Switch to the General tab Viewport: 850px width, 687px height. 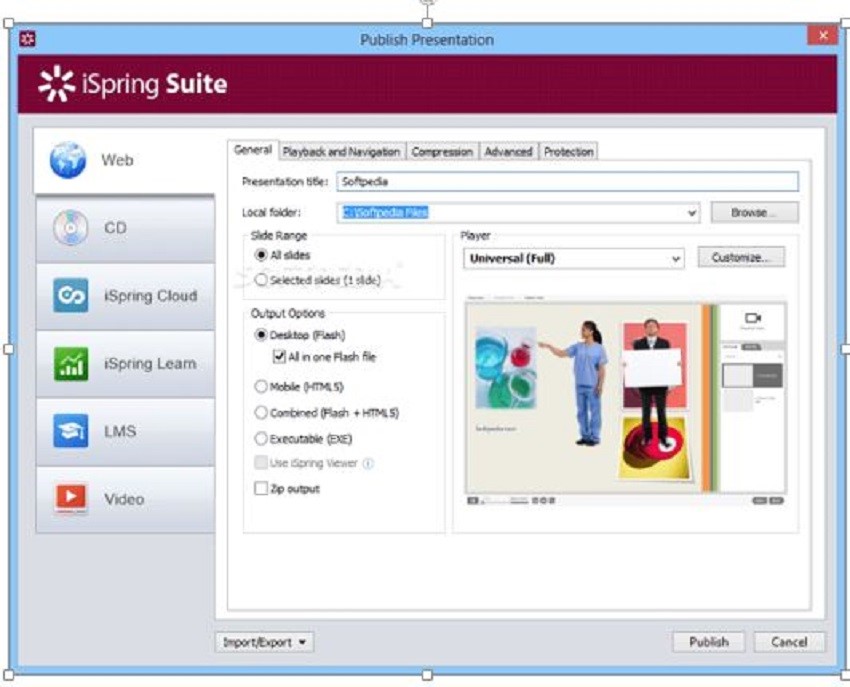pyautogui.click(x=253, y=150)
